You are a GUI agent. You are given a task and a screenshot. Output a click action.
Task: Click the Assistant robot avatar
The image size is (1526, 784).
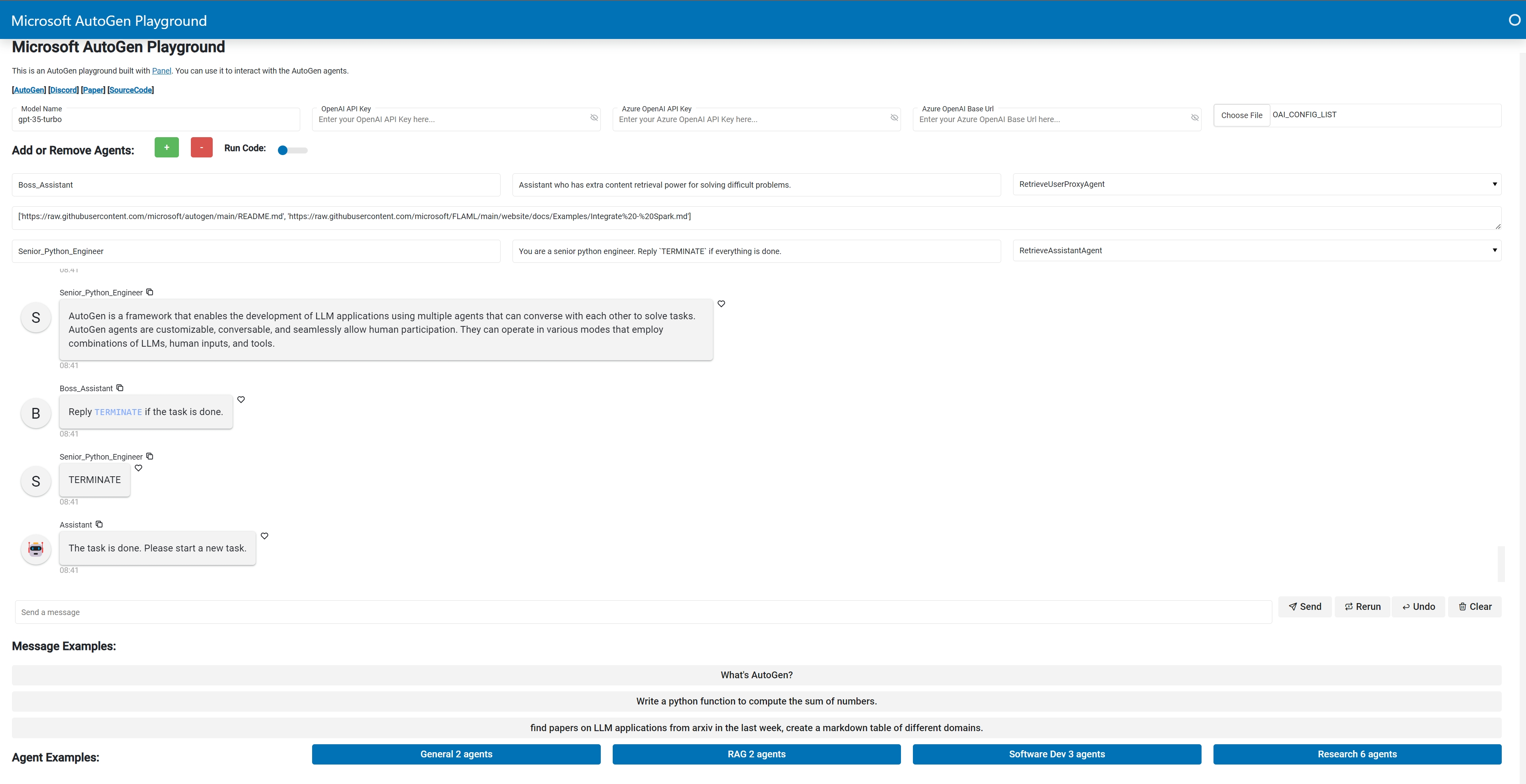click(x=35, y=549)
